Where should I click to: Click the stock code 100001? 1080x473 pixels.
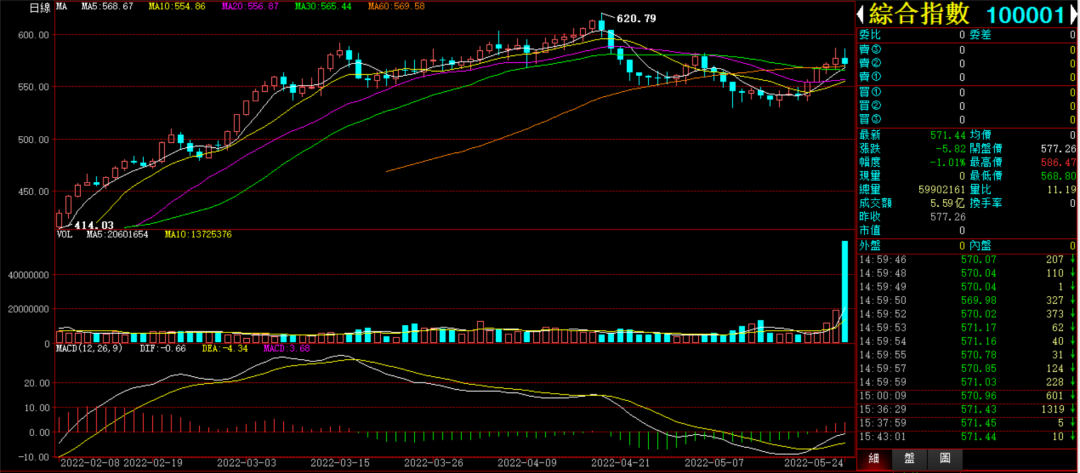[x=1026, y=14]
